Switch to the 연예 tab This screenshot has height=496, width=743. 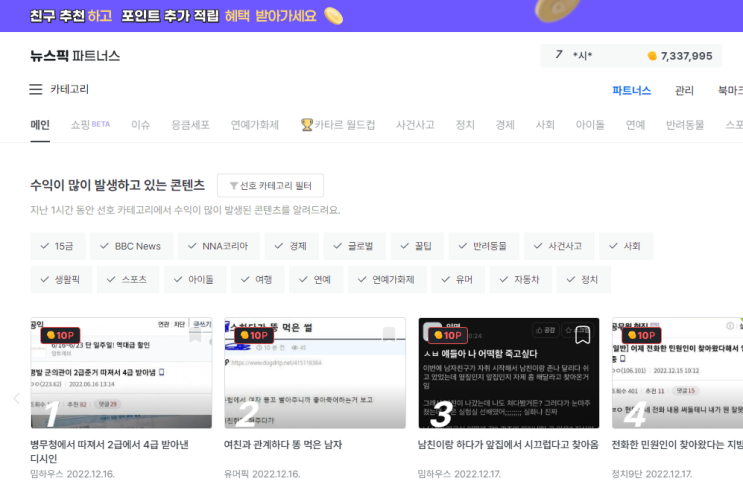tap(635, 125)
